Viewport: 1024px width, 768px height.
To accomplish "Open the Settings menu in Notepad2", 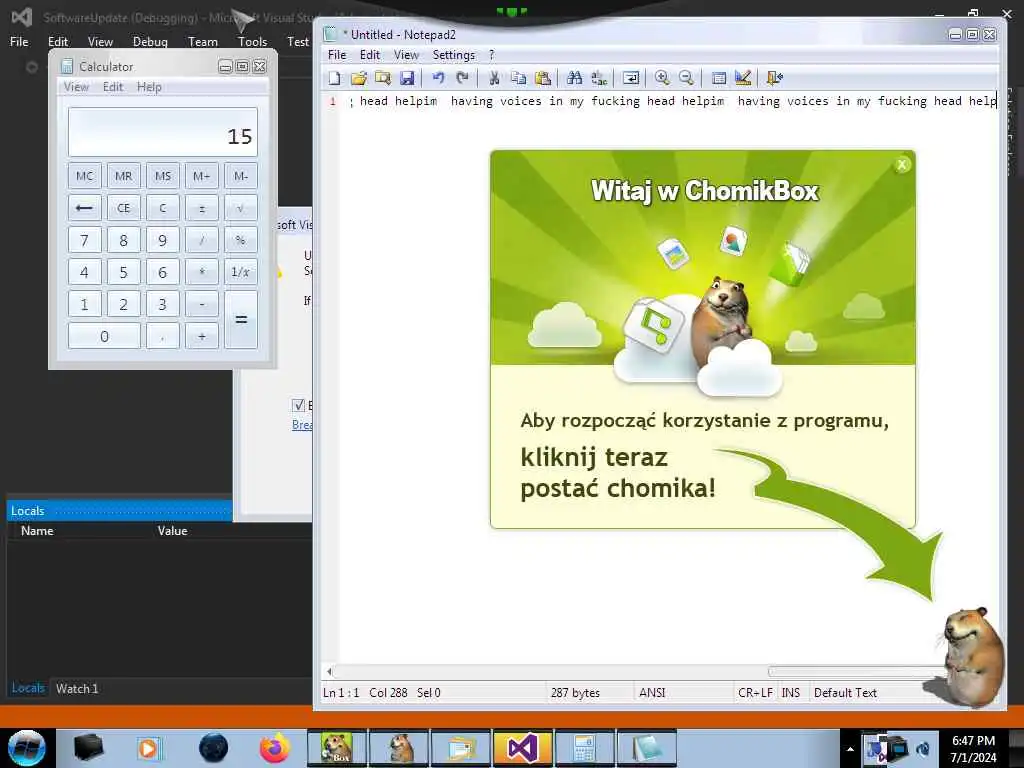I will [454, 55].
